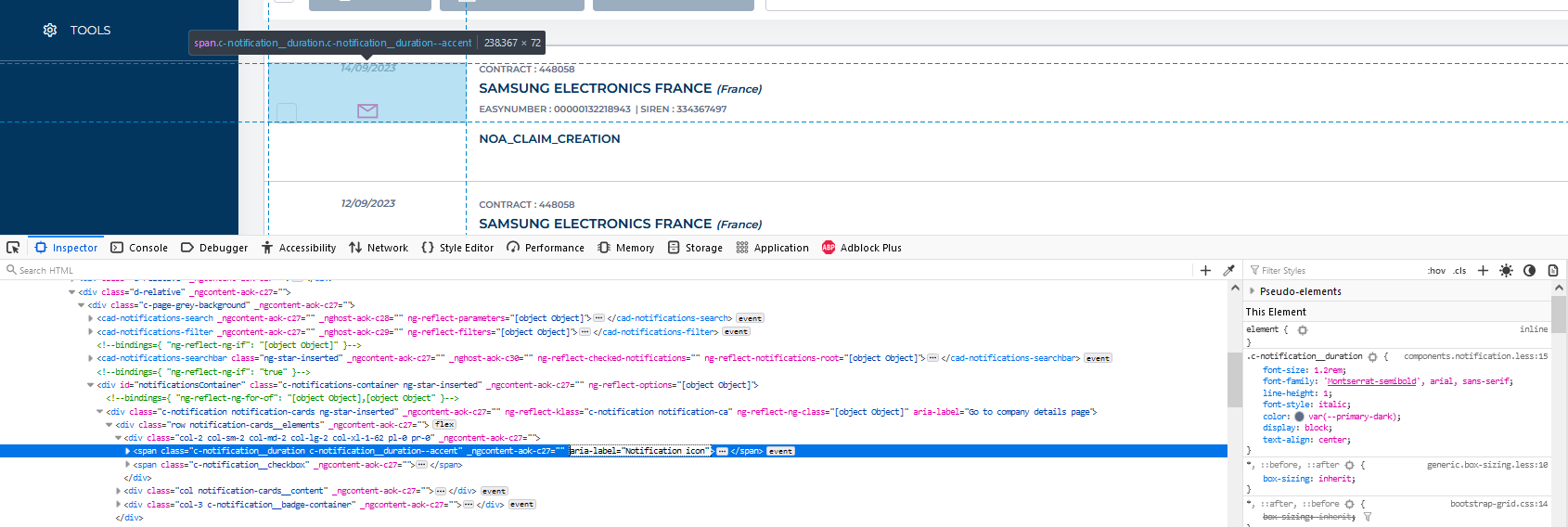Viewport: 1568px width, 527px height.
Task: Expand the cad-notifications-searchbar node
Action: coord(91,358)
